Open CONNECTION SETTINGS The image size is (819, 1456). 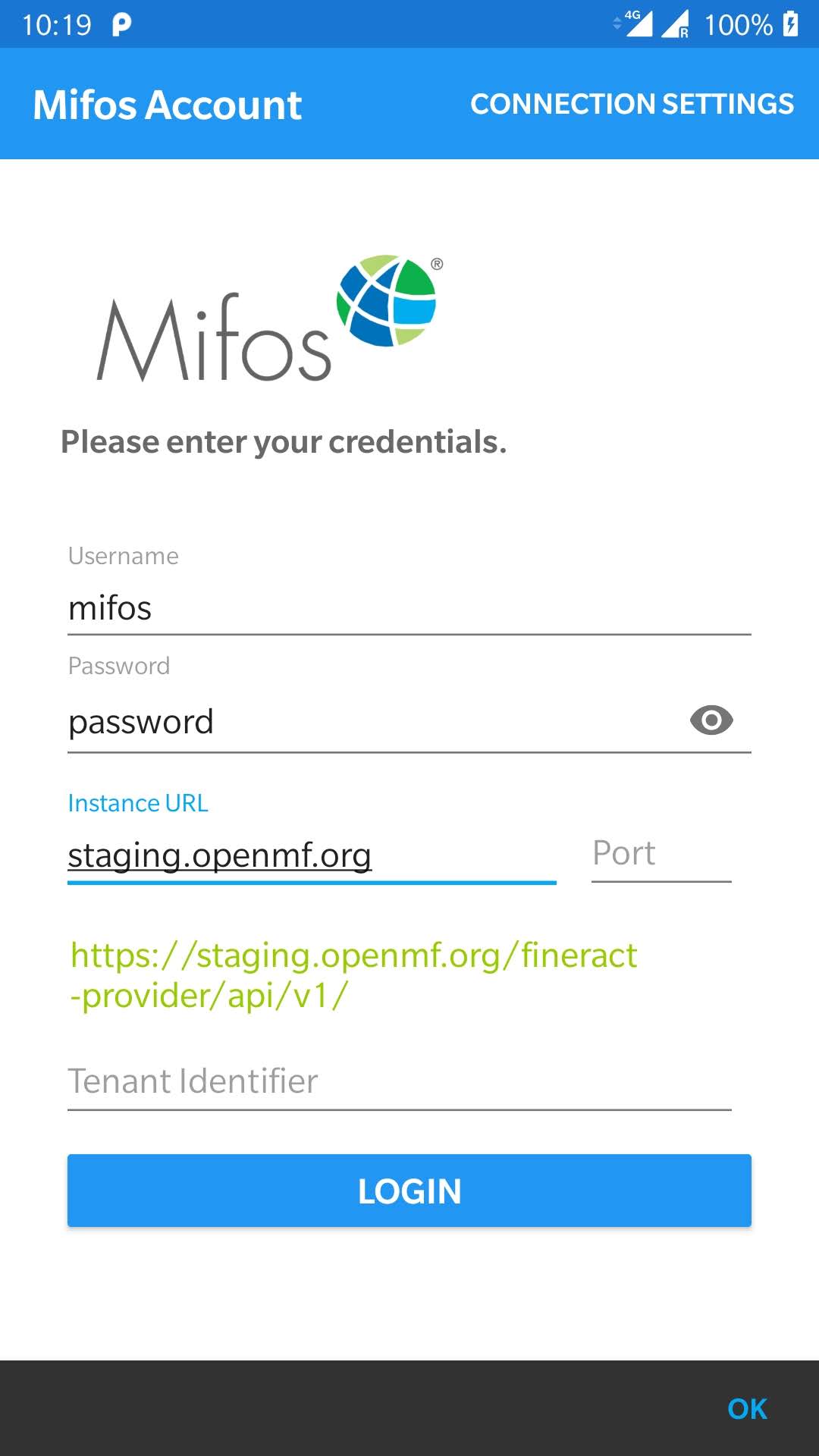click(633, 104)
